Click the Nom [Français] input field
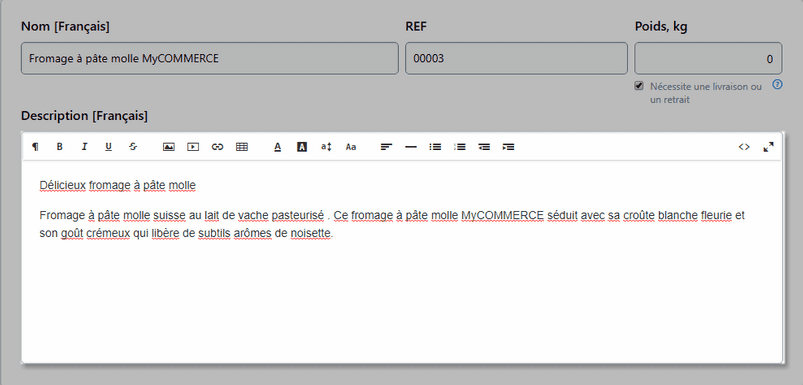The image size is (803, 385). click(209, 58)
